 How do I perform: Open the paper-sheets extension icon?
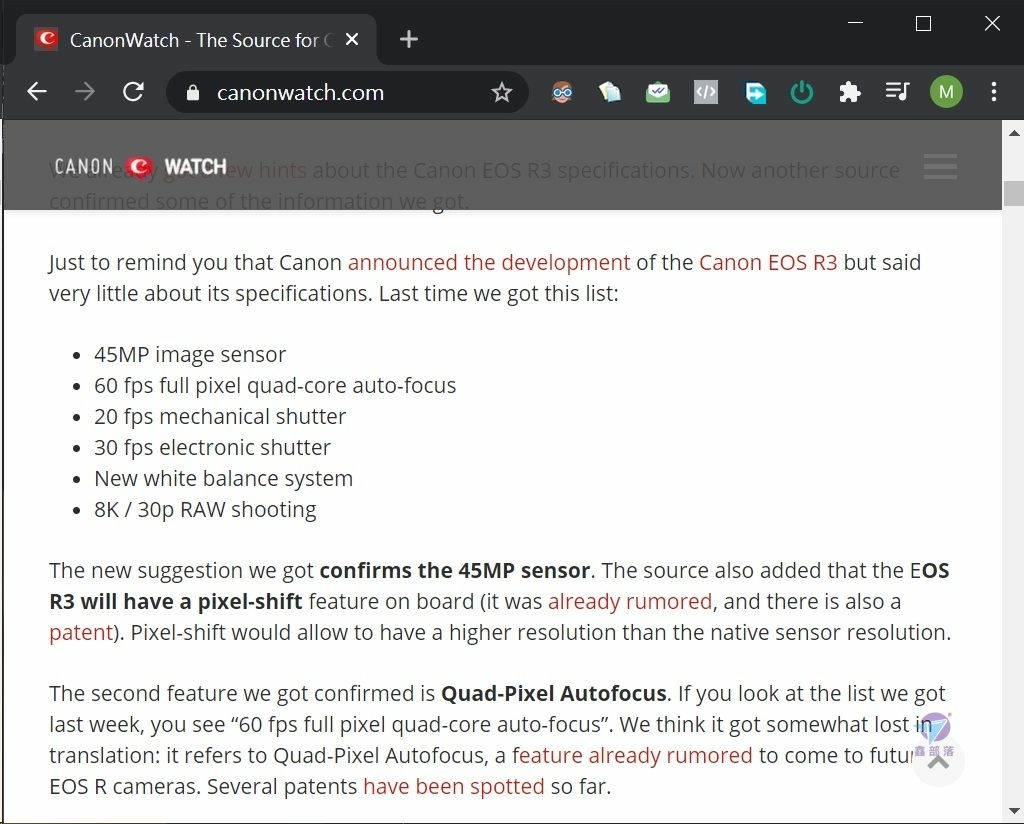pos(609,92)
